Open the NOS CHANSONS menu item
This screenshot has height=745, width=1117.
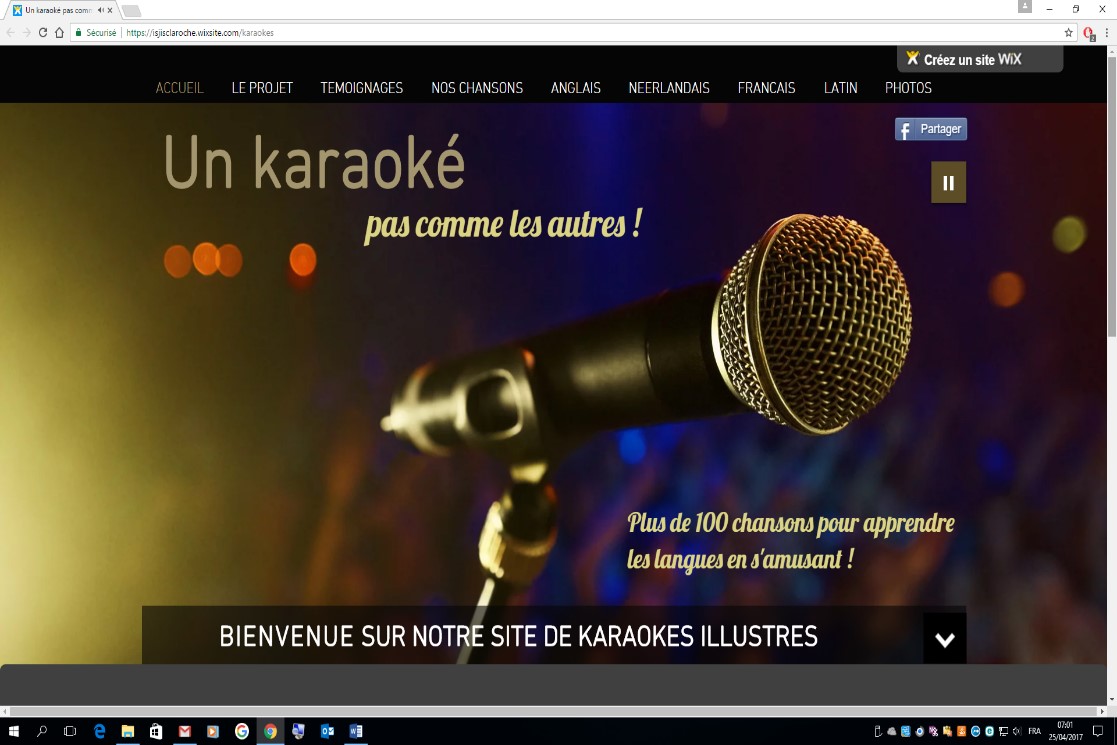pyautogui.click(x=477, y=88)
